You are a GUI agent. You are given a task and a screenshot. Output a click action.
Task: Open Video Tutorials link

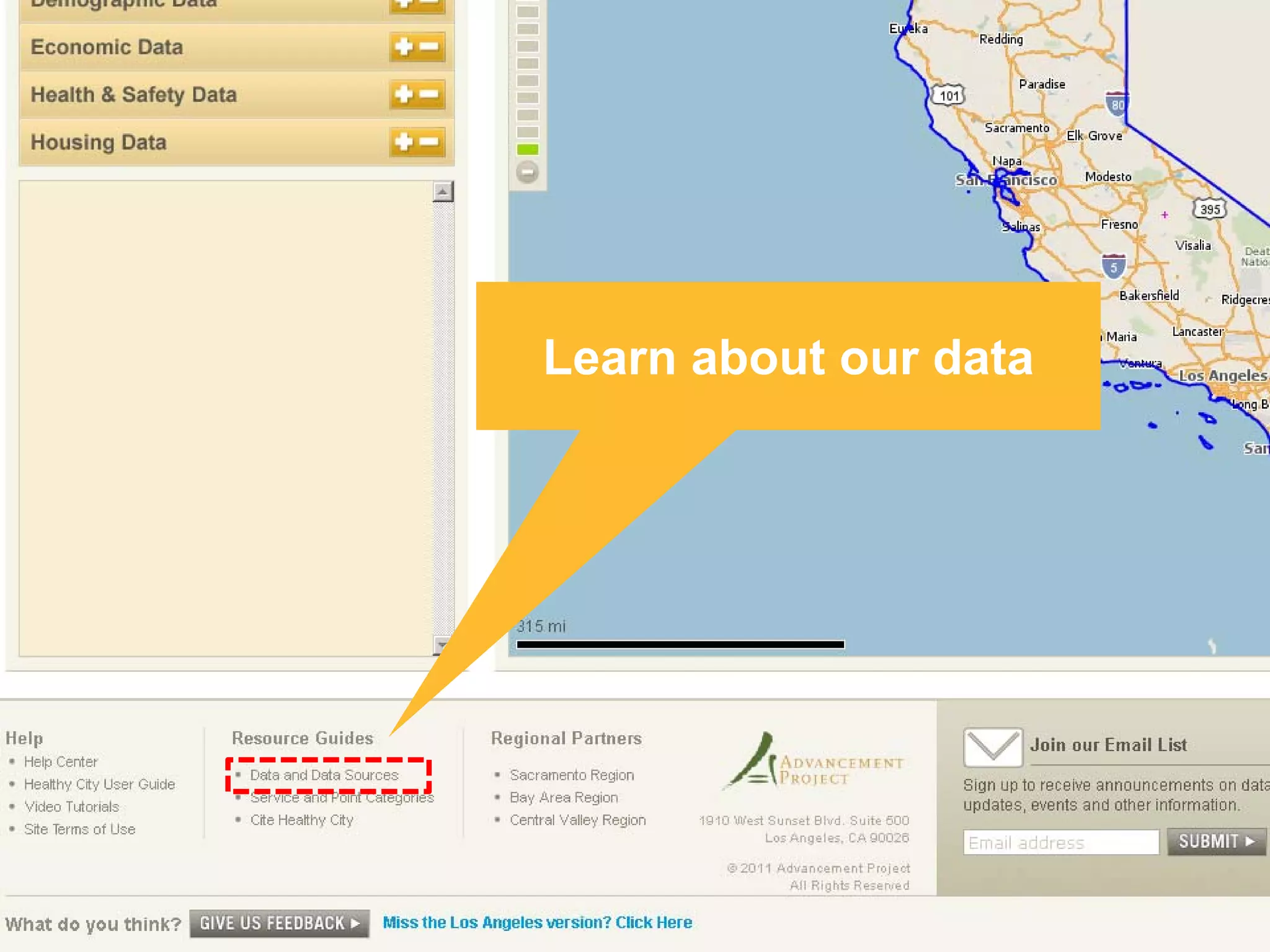[71, 806]
